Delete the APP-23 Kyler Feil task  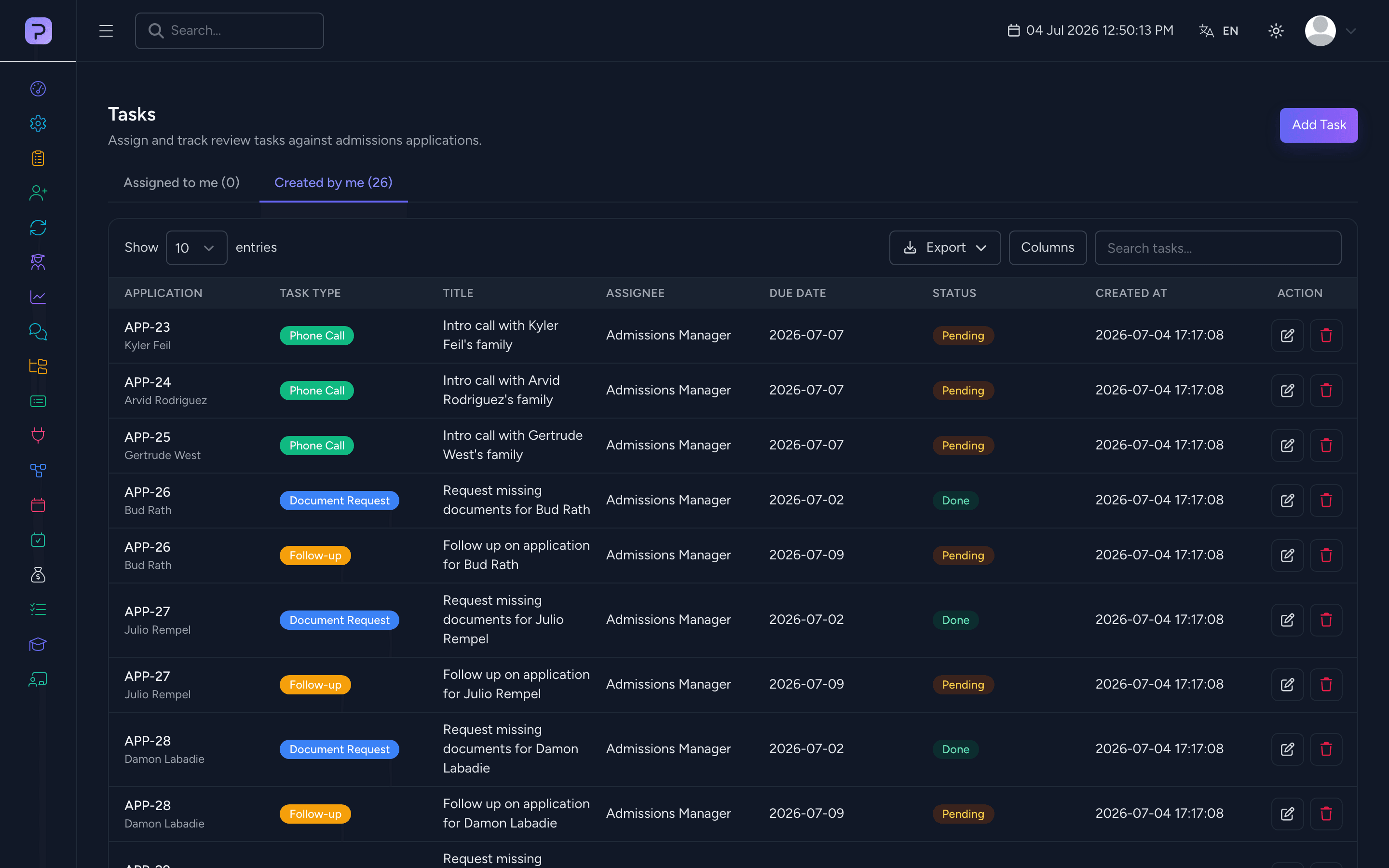pyautogui.click(x=1326, y=335)
